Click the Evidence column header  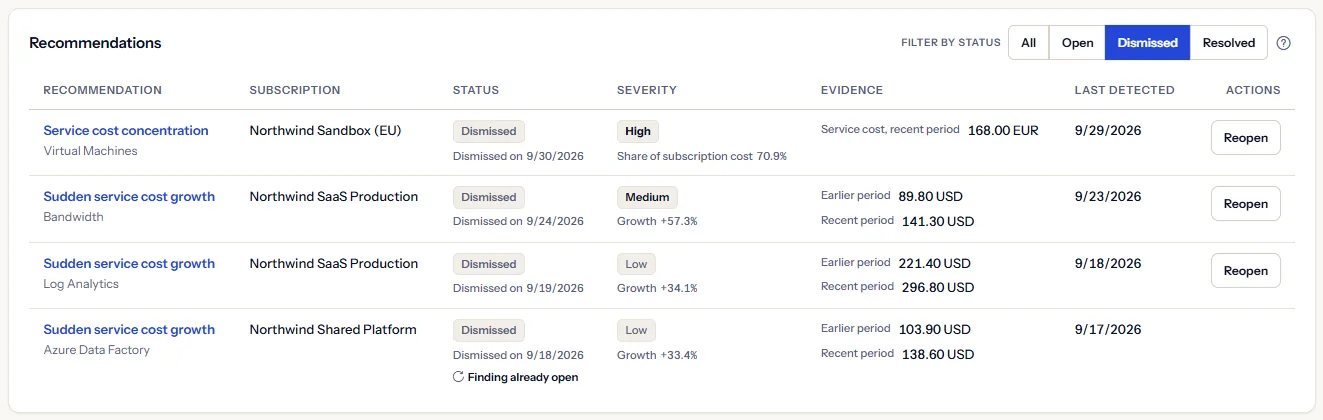point(852,90)
